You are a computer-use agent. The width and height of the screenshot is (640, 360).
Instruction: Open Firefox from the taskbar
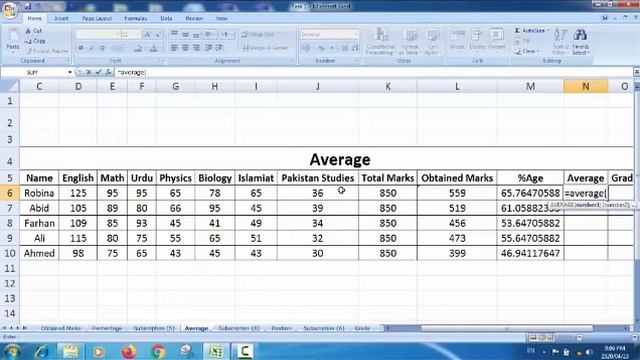click(129, 351)
